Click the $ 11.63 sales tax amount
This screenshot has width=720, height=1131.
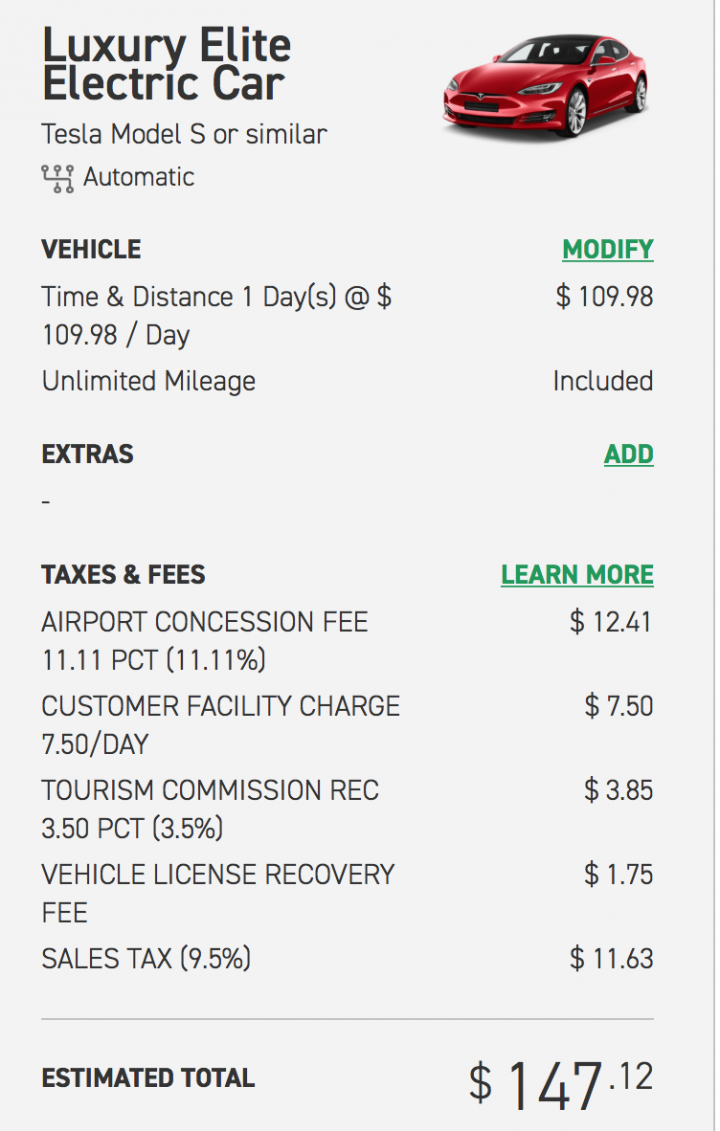pyautogui.click(x=611, y=959)
